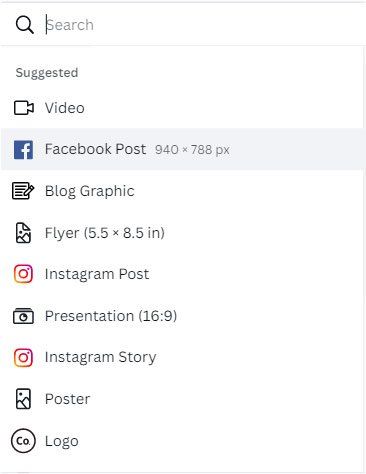This screenshot has width=366, height=474.
Task: Choose Facebook Post design type
Action: coord(182,149)
